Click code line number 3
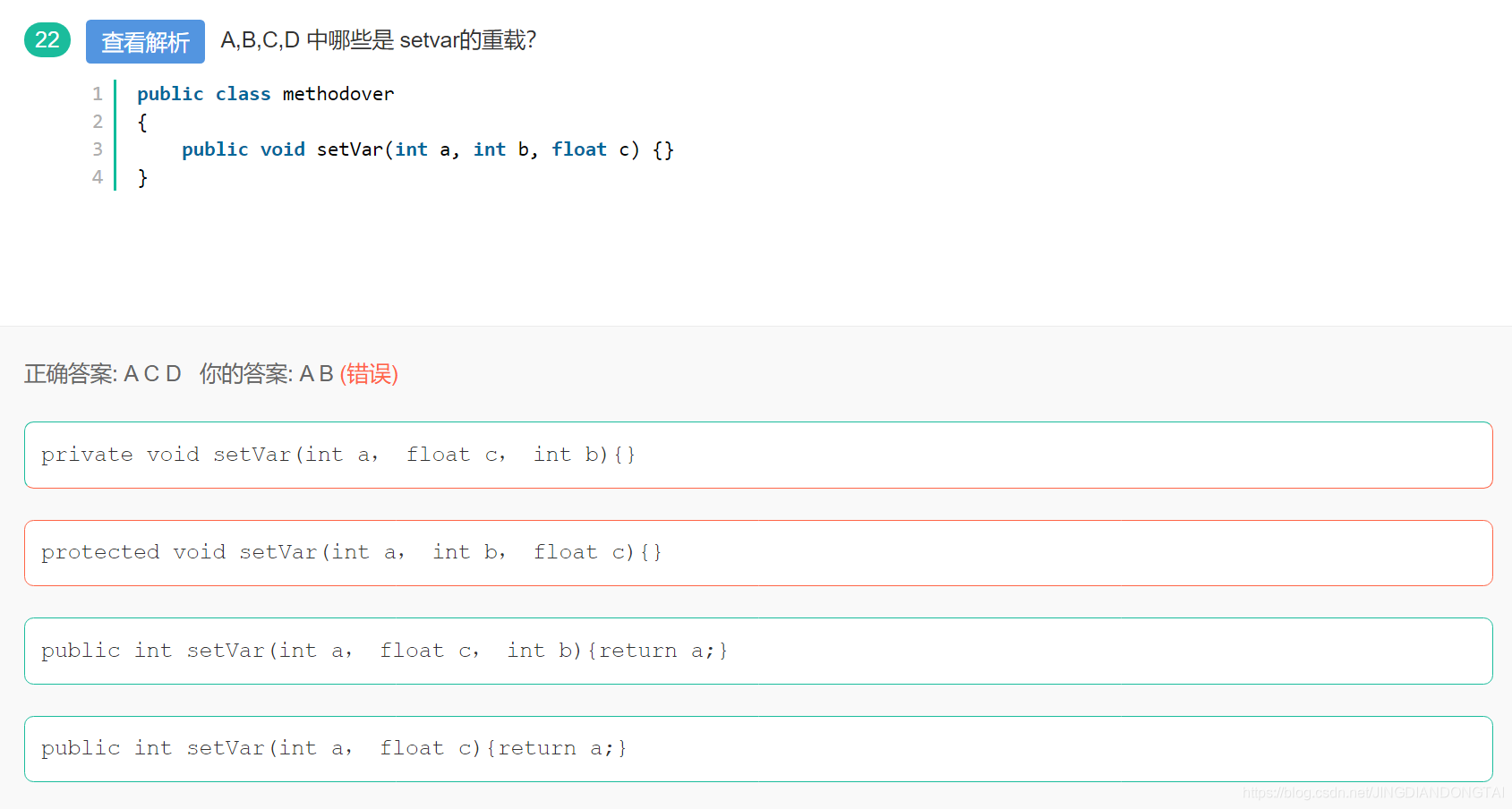1512x809 pixels. (98, 149)
